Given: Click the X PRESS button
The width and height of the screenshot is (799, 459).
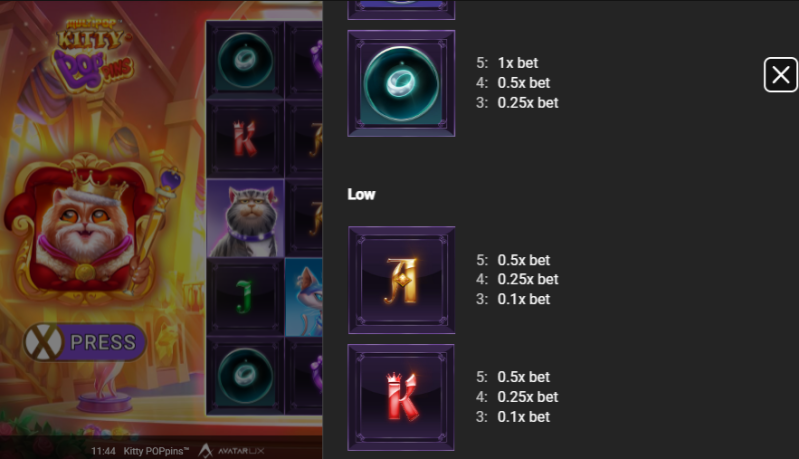Looking at the screenshot, I should click(85, 342).
